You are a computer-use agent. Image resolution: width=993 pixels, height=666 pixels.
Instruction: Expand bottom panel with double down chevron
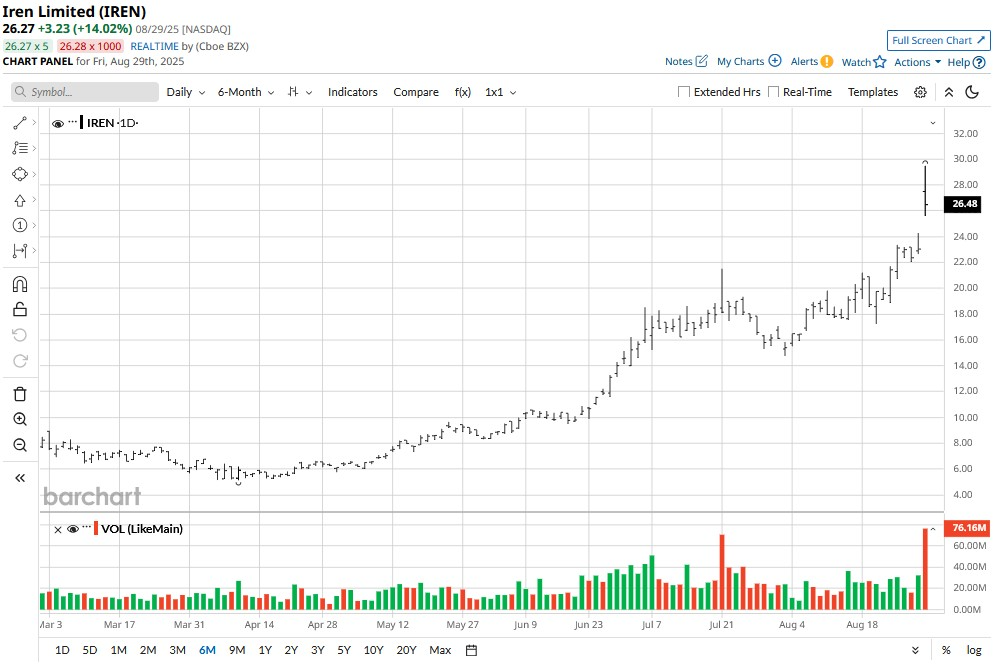[915, 650]
